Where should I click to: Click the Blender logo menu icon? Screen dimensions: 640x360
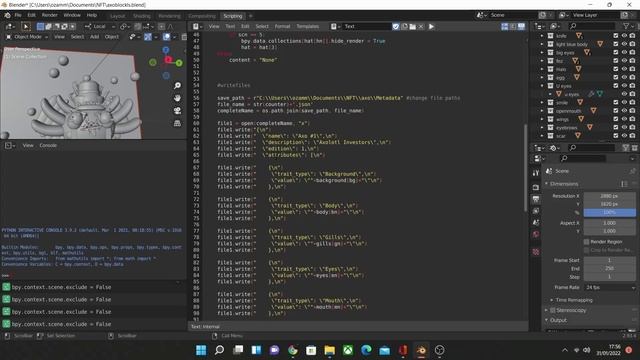pyautogui.click(x=7, y=15)
